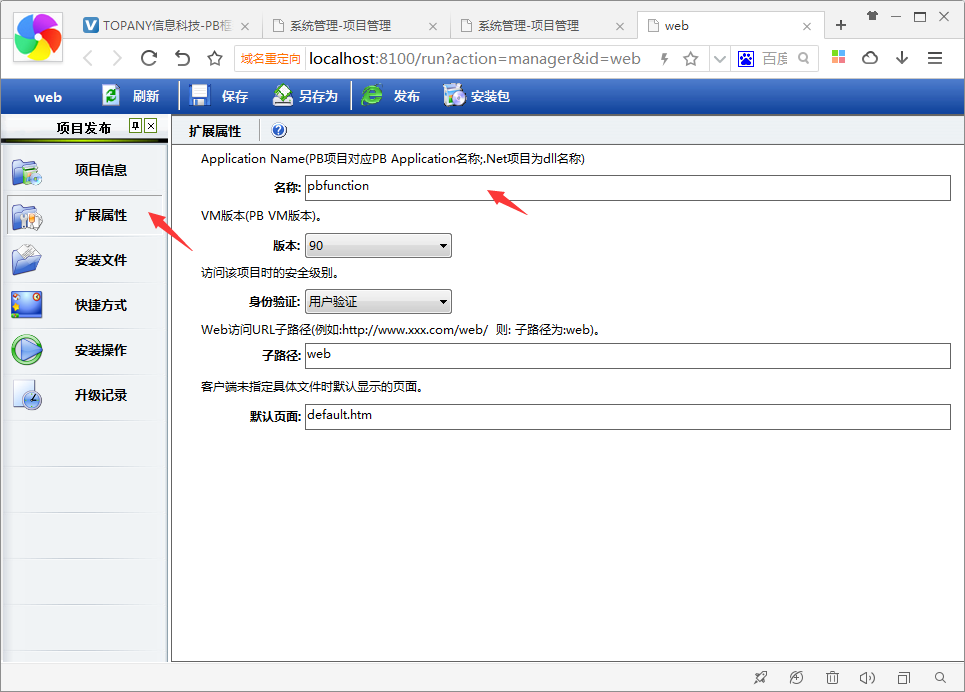Click the 默认页面 default page field
The width and height of the screenshot is (965, 692).
click(627, 417)
